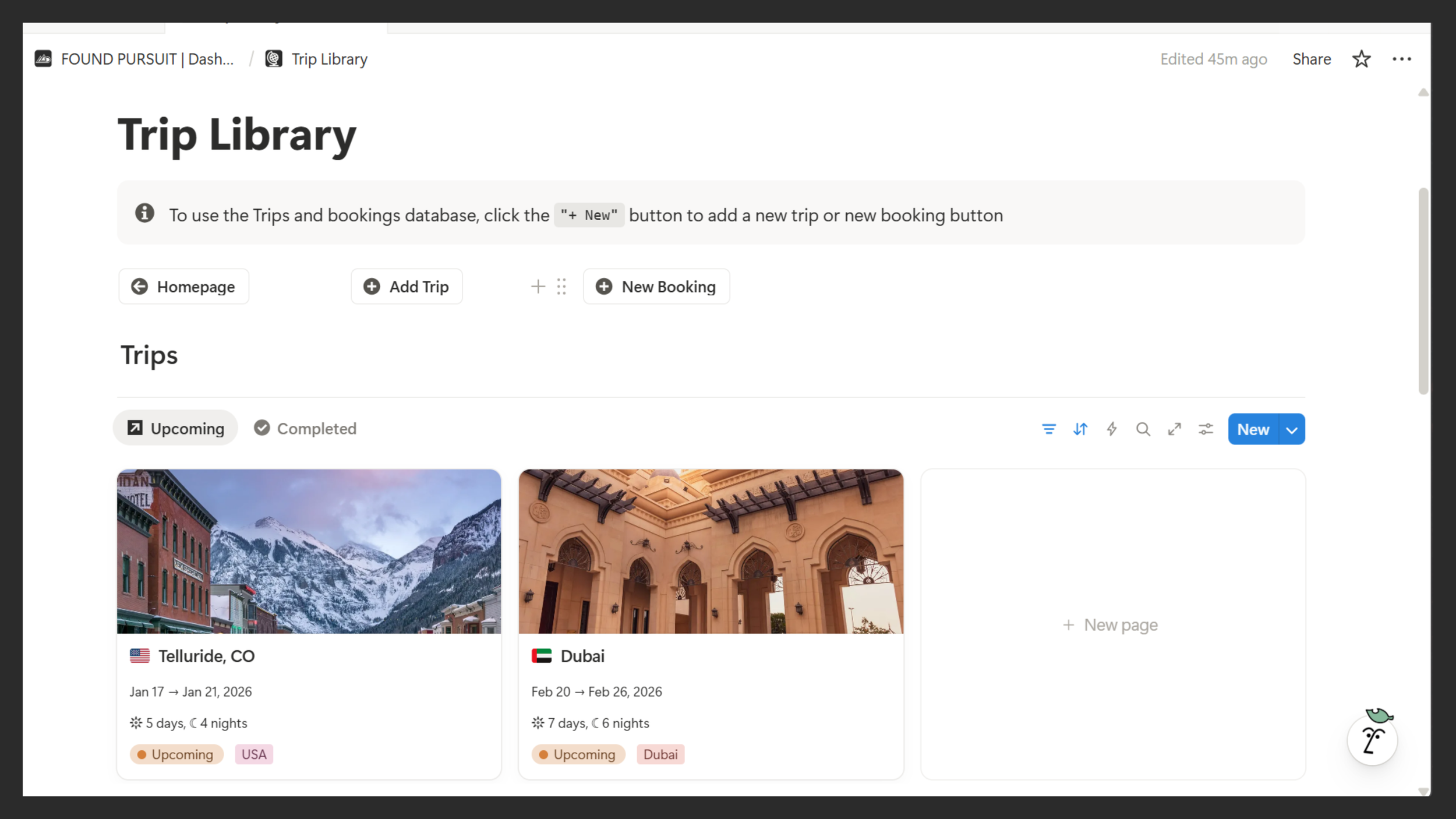
Task: Open the Dubai trip cover thumbnail
Action: pyautogui.click(x=711, y=551)
